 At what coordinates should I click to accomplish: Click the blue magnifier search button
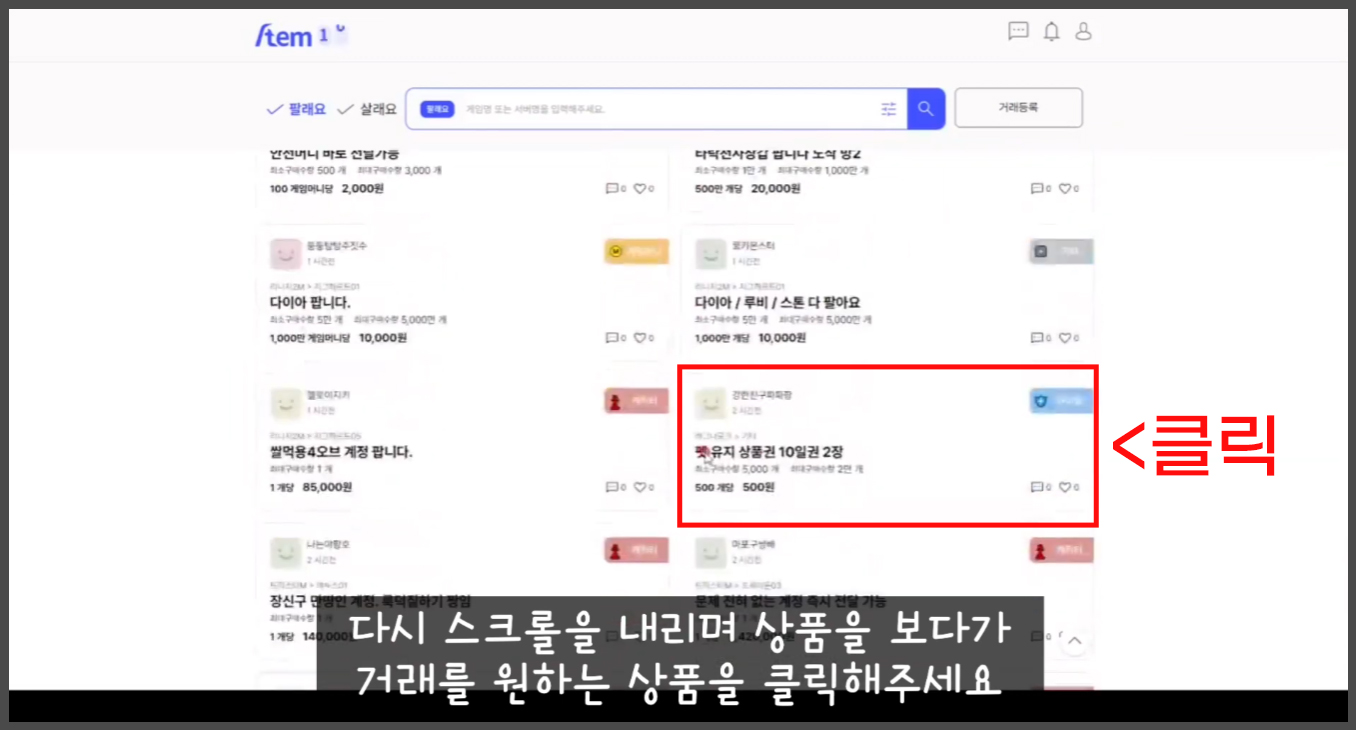point(926,109)
